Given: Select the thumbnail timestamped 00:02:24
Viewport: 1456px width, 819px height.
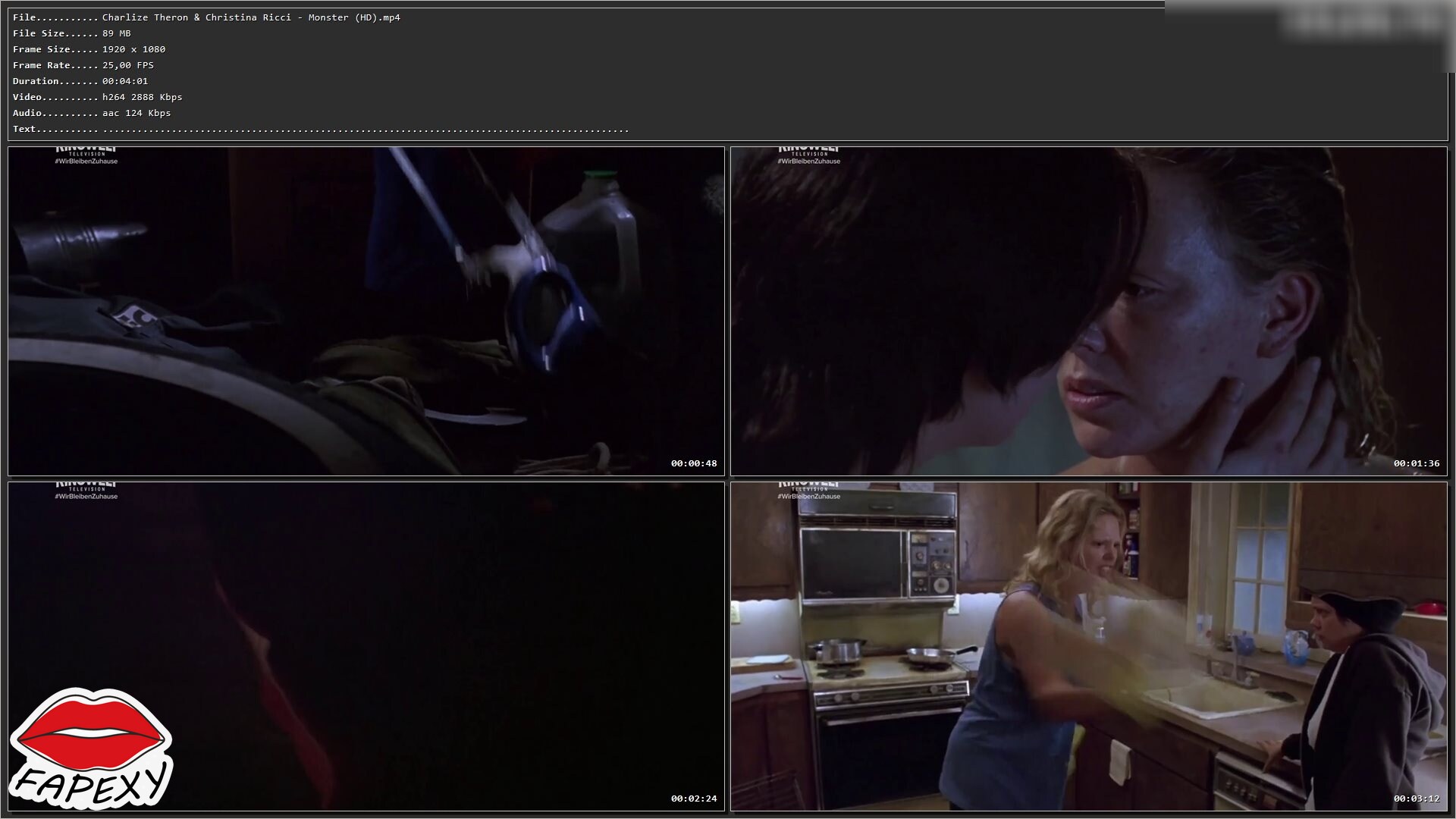Looking at the screenshot, I should pos(366,647).
